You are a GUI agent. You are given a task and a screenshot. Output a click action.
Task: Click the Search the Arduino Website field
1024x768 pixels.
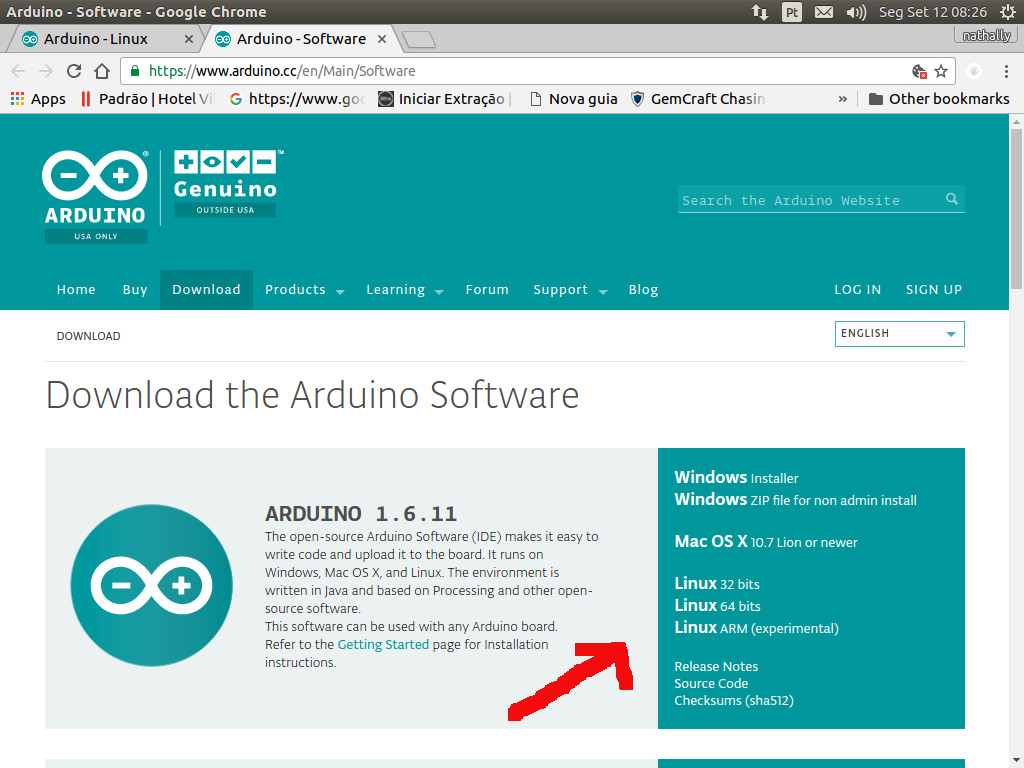pos(800,199)
